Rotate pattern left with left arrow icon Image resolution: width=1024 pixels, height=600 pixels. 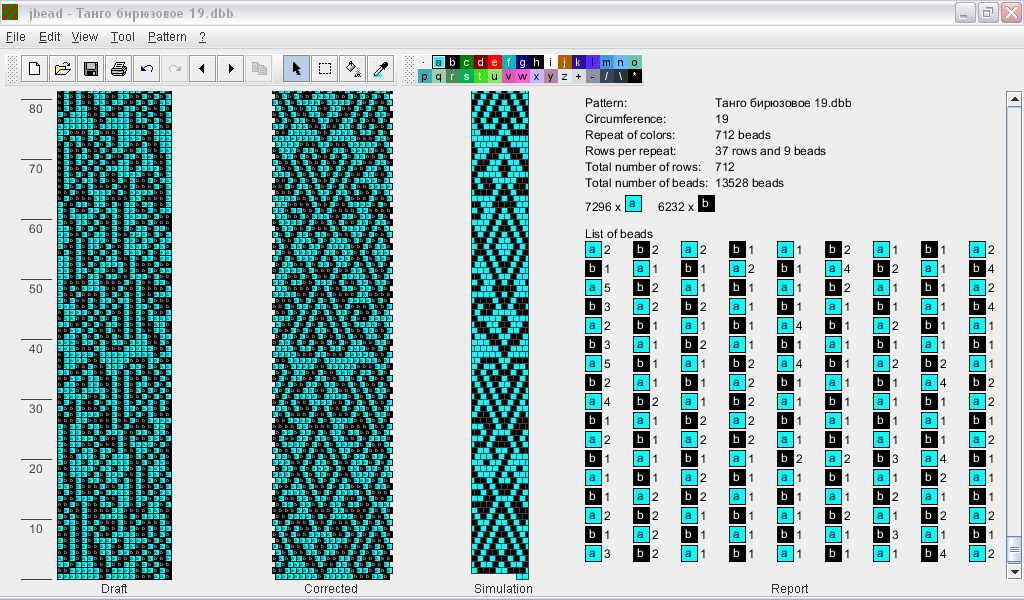203,69
